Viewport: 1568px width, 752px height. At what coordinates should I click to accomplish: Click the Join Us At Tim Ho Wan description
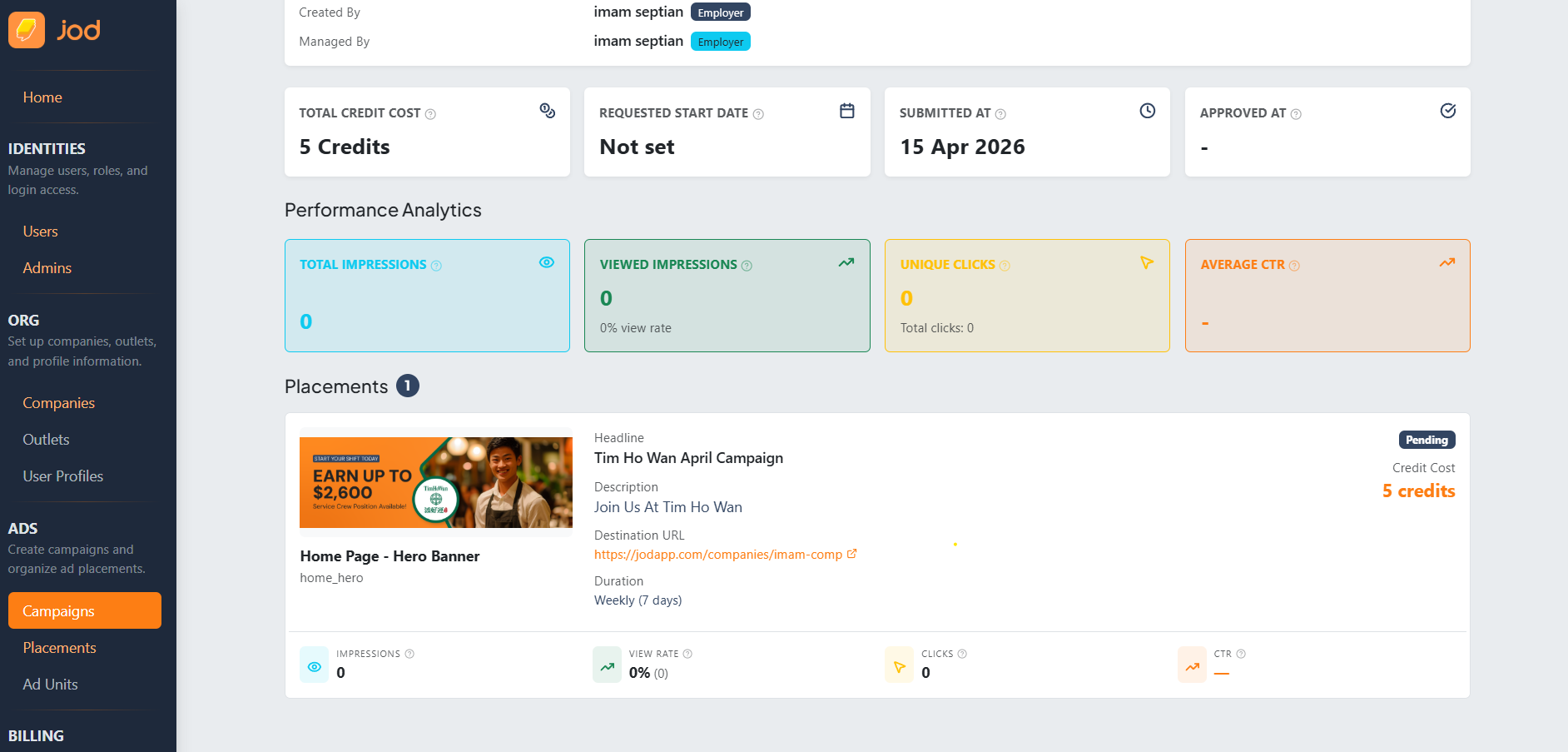point(668,507)
